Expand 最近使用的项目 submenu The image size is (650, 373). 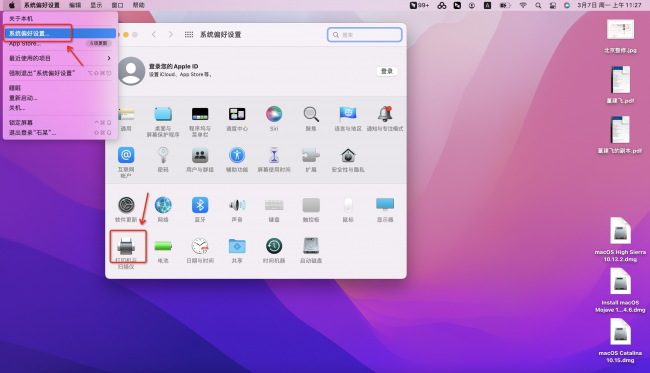click(60, 58)
